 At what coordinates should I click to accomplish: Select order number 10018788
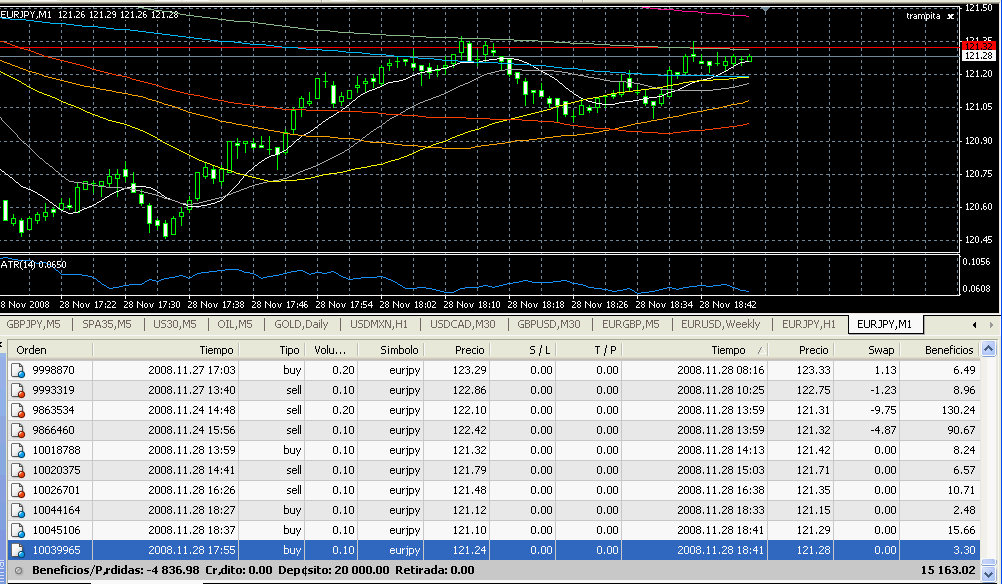[x=57, y=450]
